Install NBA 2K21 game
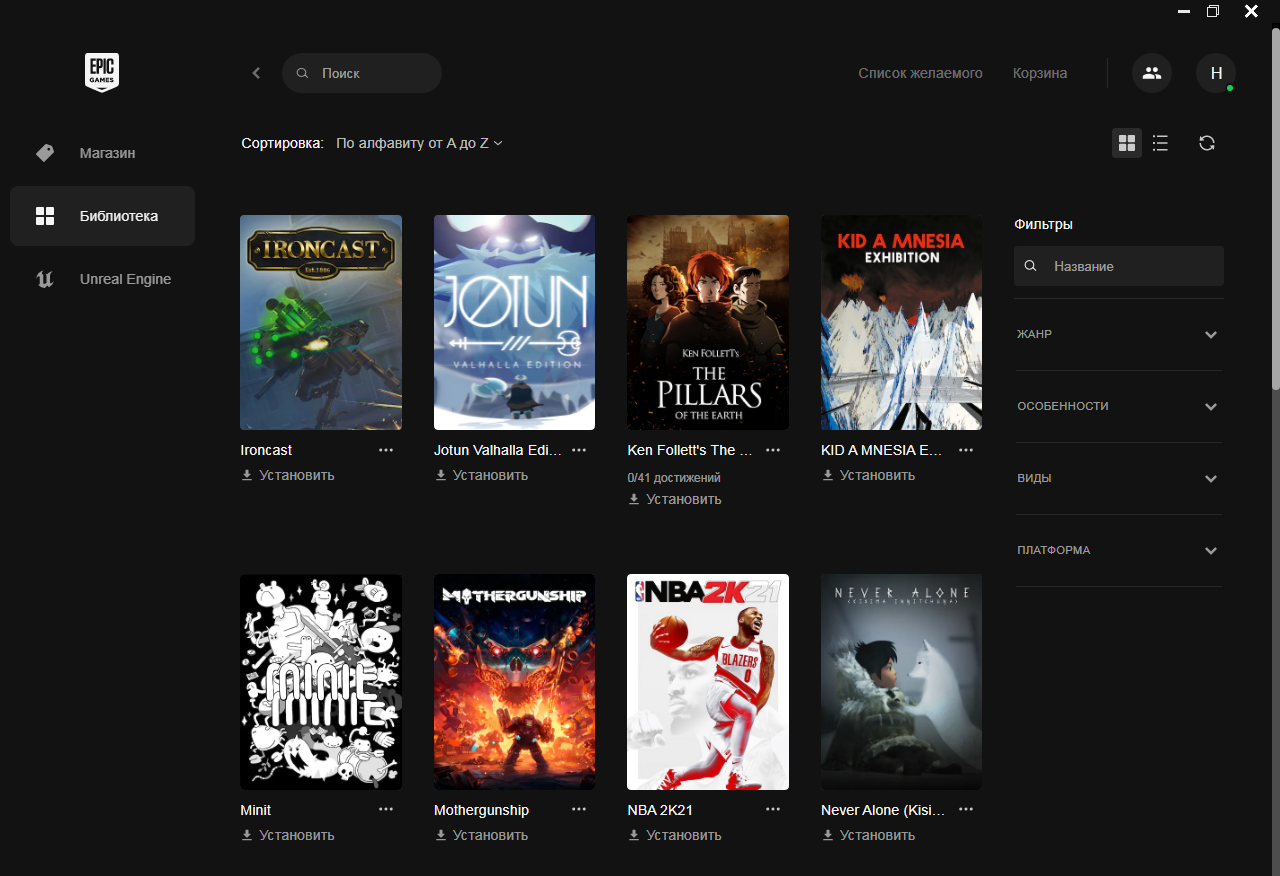Viewport: 1280px width, 876px height. click(x=675, y=835)
